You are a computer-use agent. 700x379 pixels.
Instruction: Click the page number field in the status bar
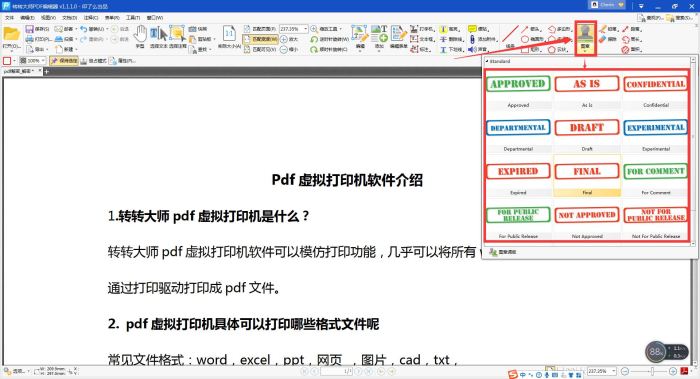click(x=338, y=371)
